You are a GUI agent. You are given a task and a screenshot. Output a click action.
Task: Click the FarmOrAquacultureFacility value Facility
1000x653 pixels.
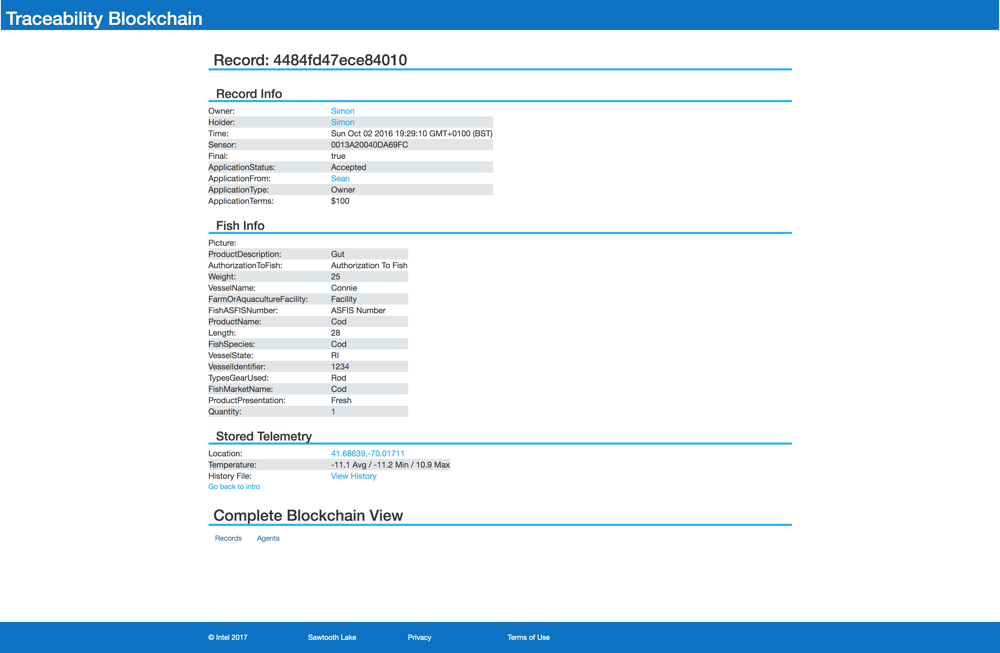tap(344, 299)
